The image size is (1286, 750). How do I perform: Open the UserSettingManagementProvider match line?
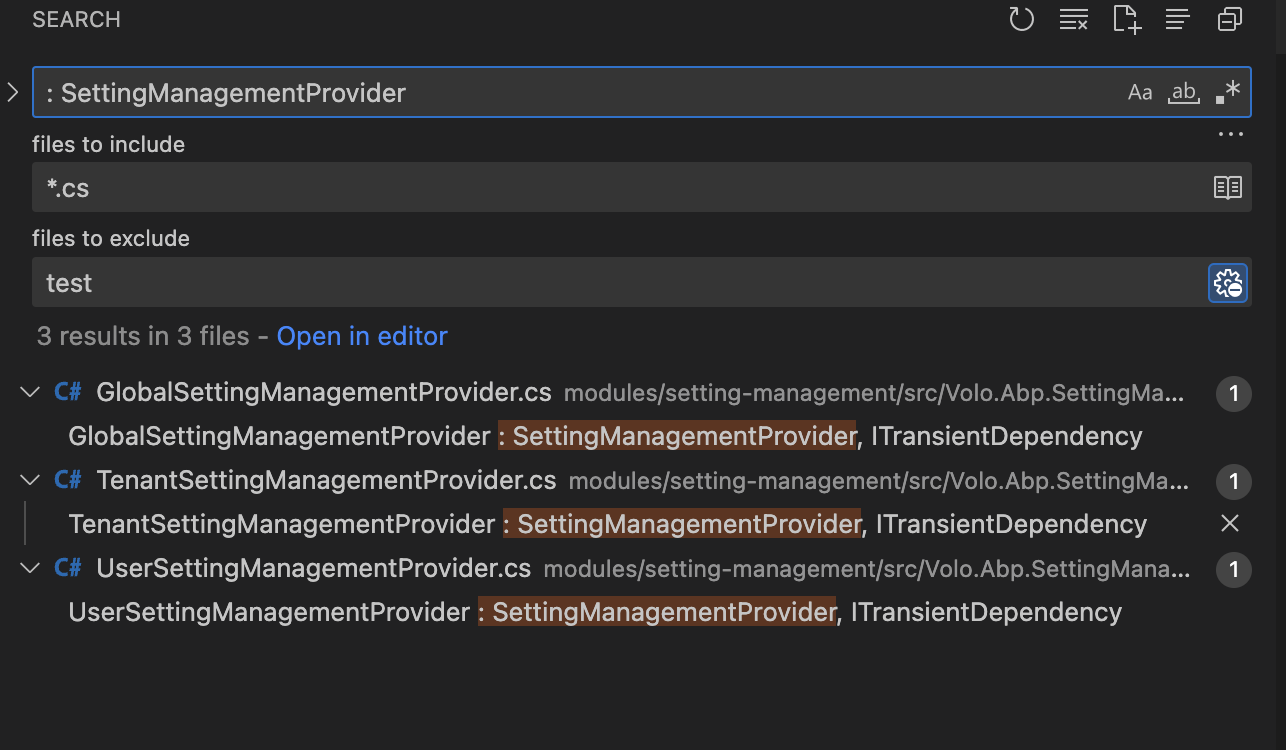tap(595, 612)
